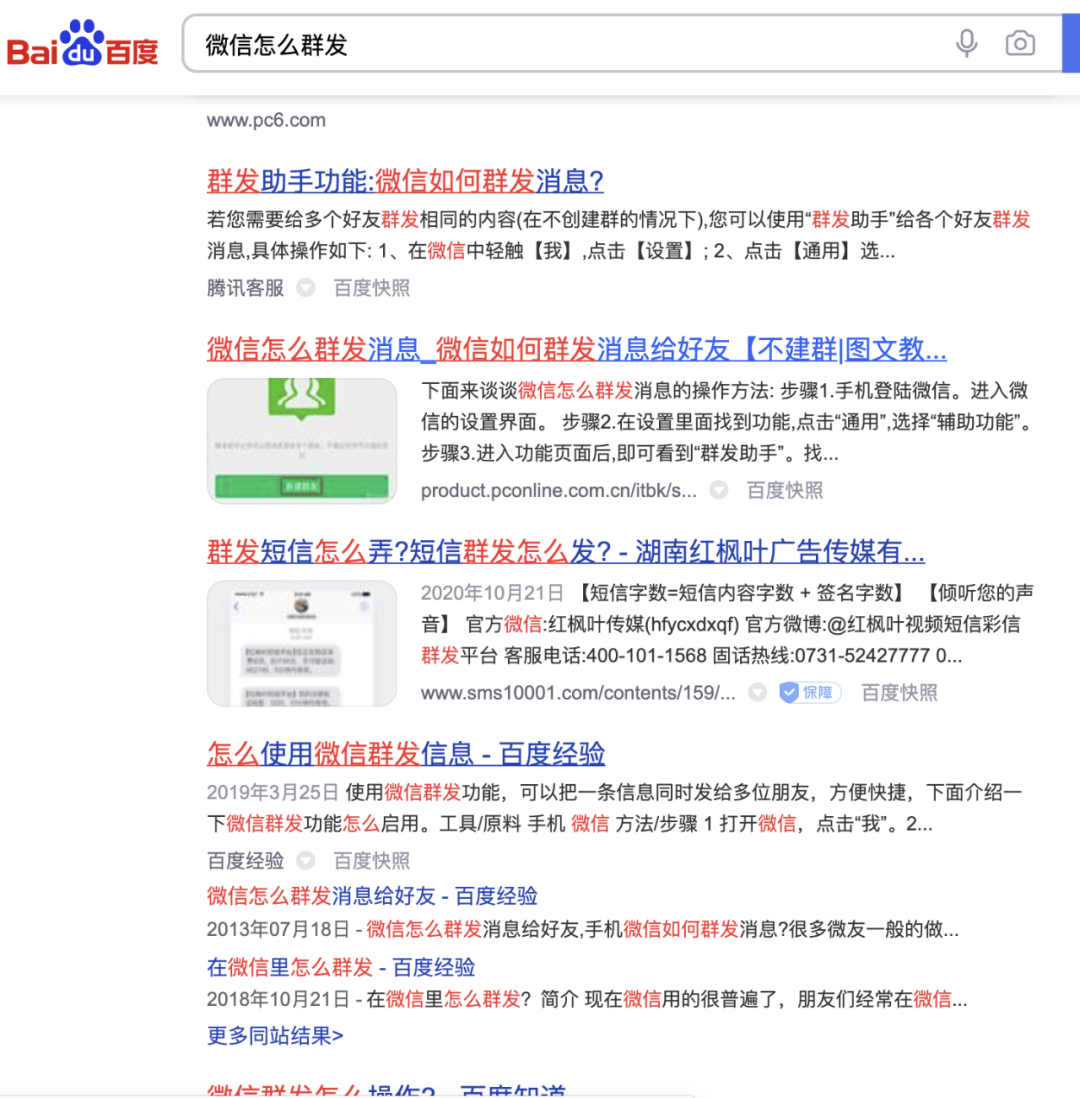The image size is (1080, 1098).
Task: Open result 群发短信怎么弄?短信群发怎么发?
Action: pyautogui.click(x=565, y=551)
